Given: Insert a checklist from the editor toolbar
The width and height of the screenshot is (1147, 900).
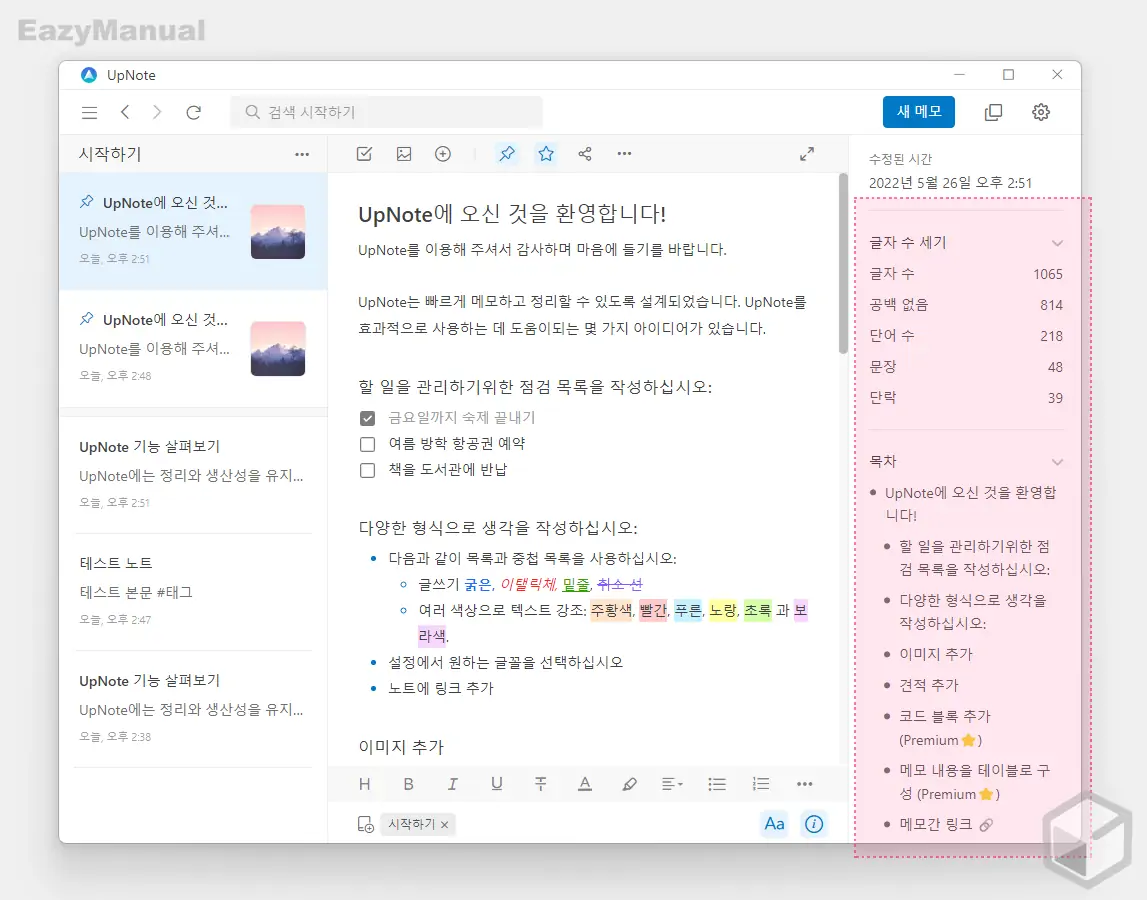Looking at the screenshot, I should pyautogui.click(x=364, y=154).
